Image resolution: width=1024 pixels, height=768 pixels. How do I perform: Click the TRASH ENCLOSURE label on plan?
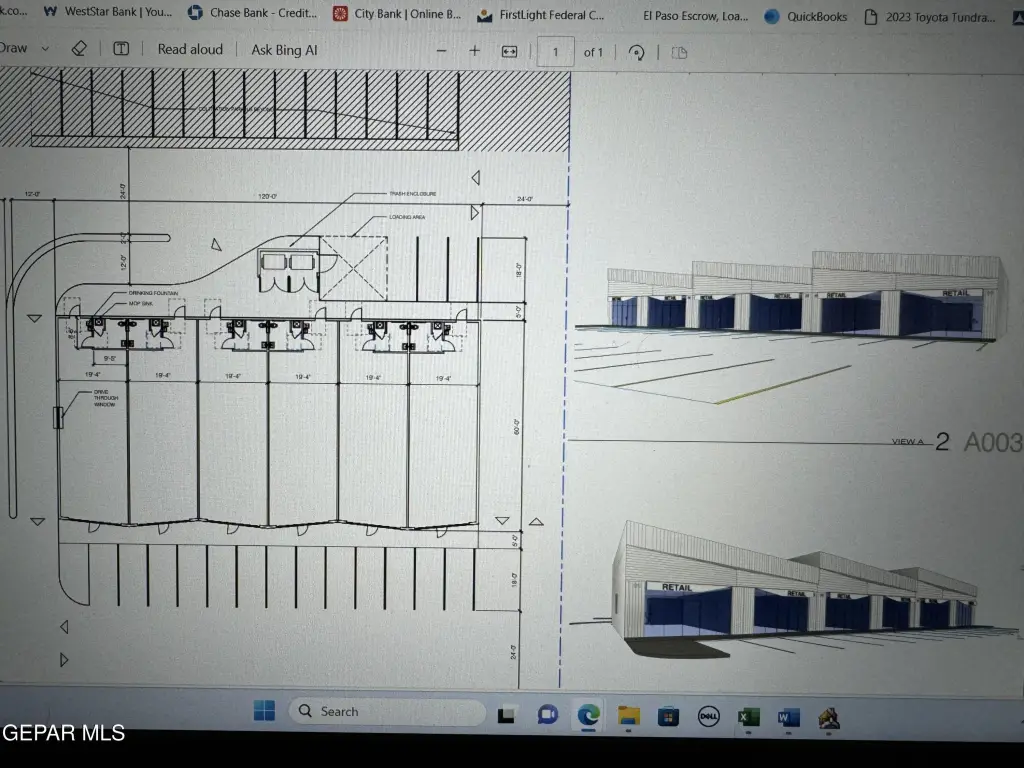[413, 194]
